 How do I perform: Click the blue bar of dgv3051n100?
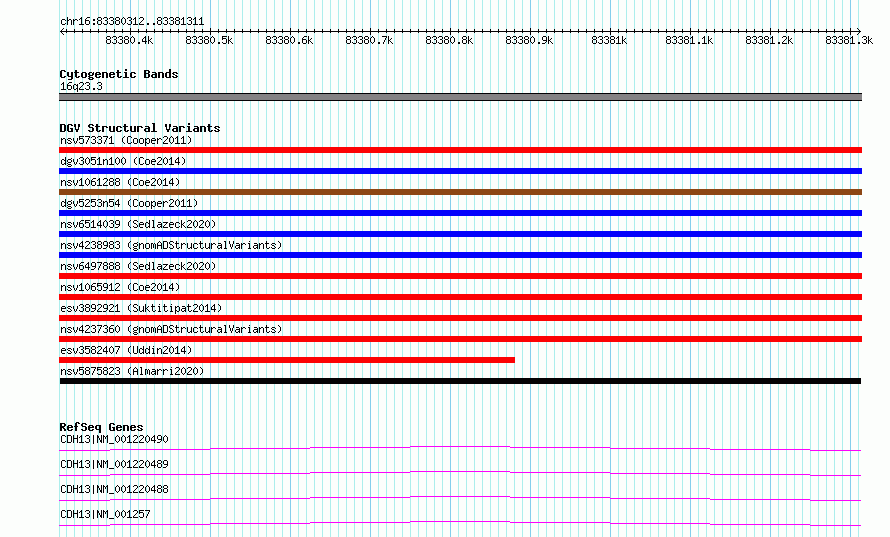(460, 171)
